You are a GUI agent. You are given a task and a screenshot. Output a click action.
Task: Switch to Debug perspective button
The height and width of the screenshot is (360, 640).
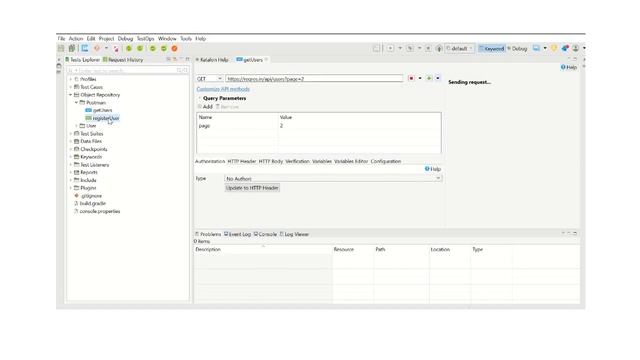517,49
